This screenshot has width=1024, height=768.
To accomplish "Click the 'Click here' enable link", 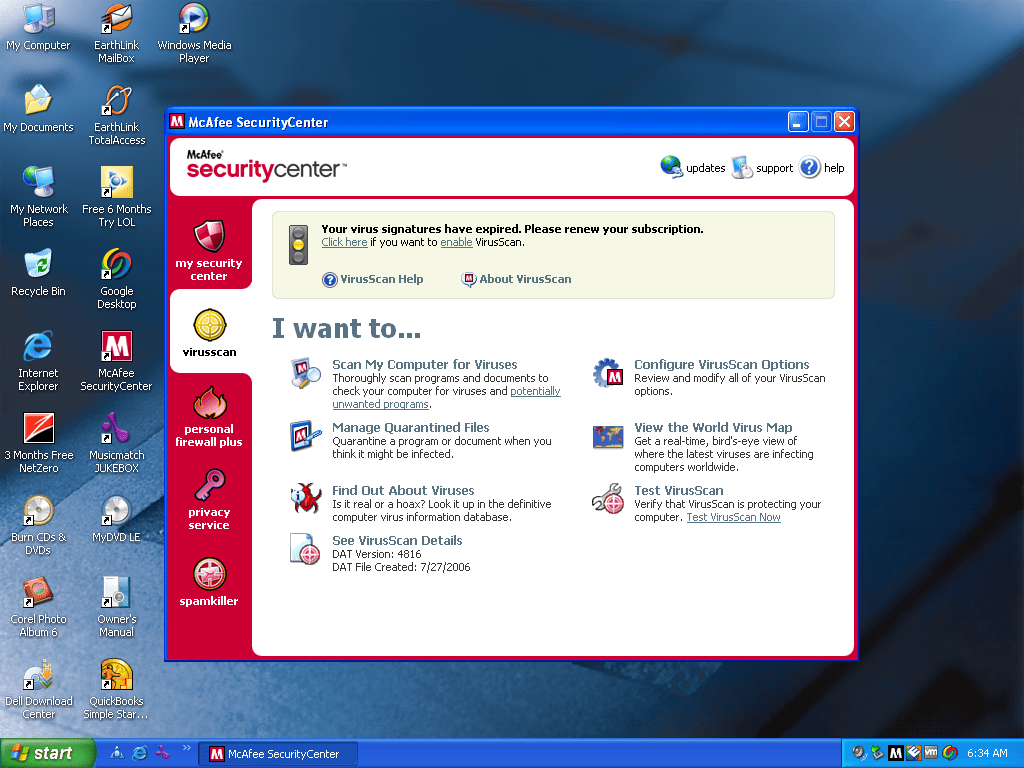I will tap(344, 242).
